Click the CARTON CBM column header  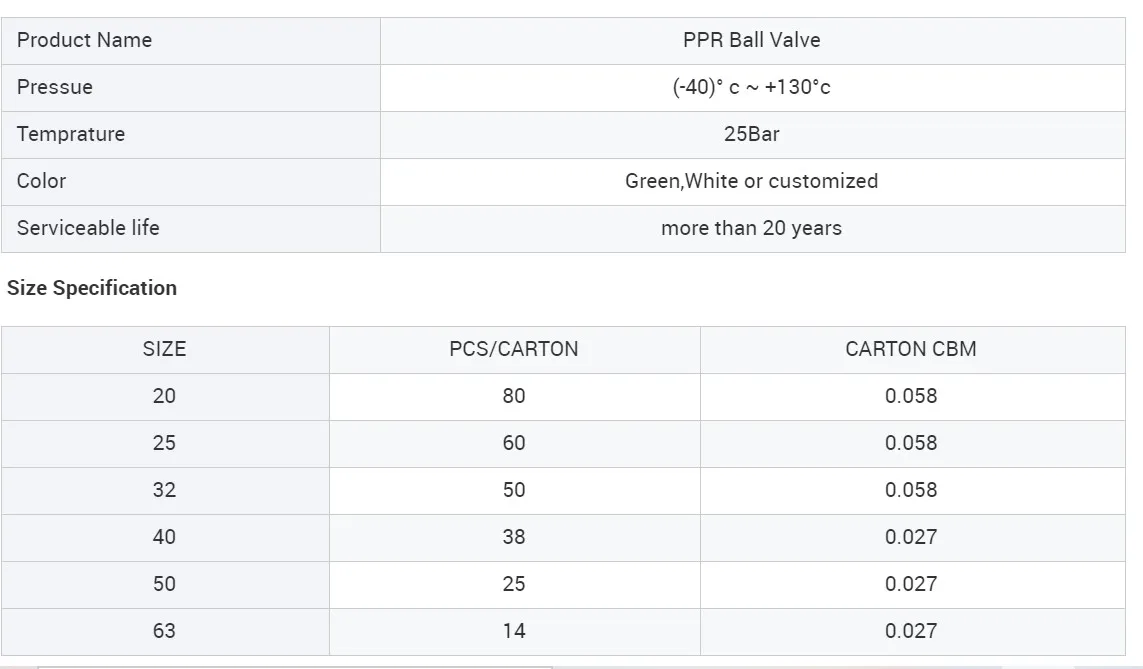[911, 350]
